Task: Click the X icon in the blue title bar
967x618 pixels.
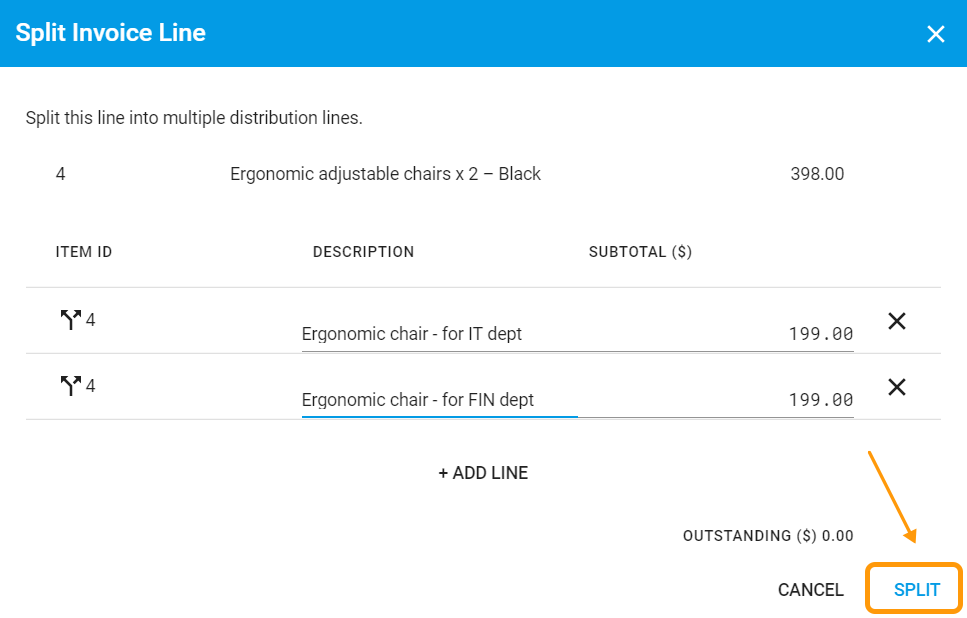Action: [x=936, y=33]
